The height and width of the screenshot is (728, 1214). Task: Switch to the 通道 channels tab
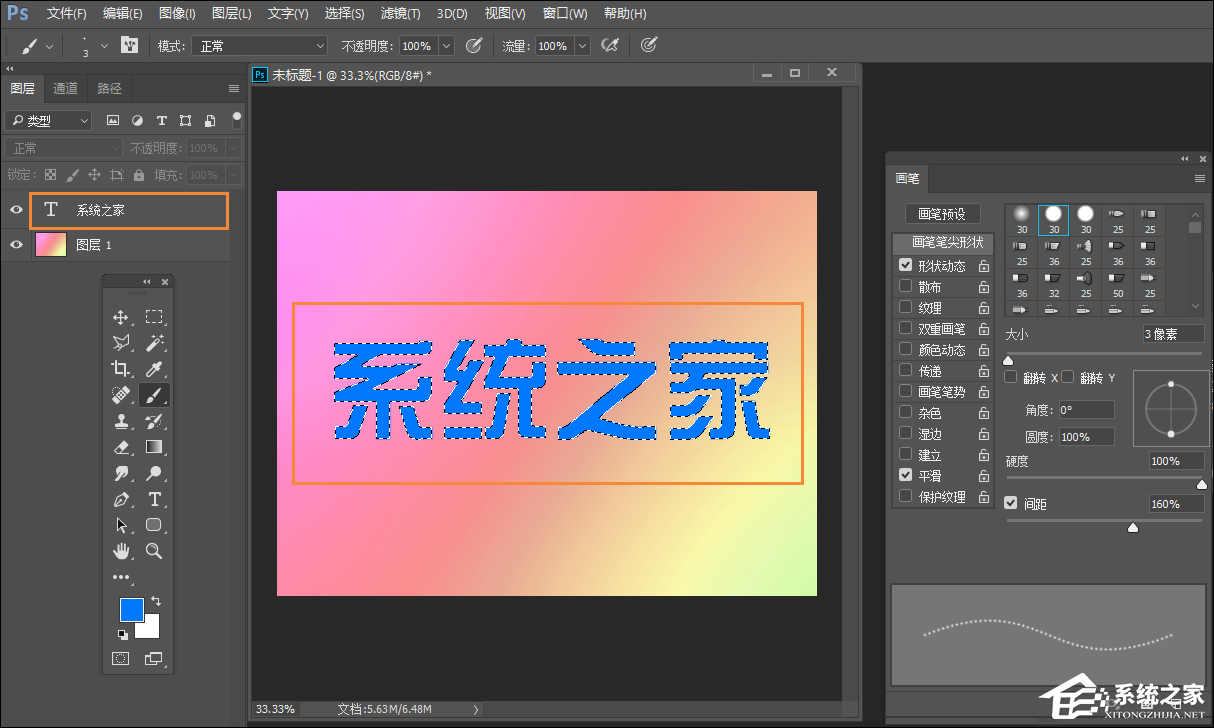(65, 88)
